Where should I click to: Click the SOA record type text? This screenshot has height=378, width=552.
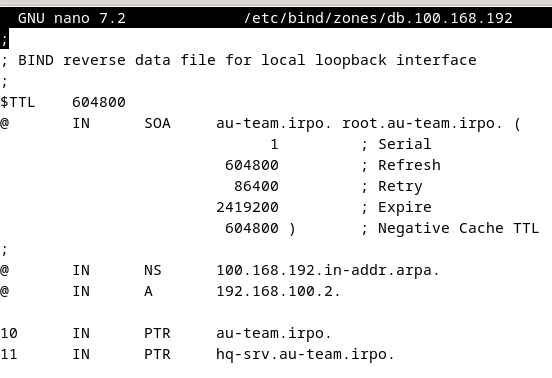157,124
